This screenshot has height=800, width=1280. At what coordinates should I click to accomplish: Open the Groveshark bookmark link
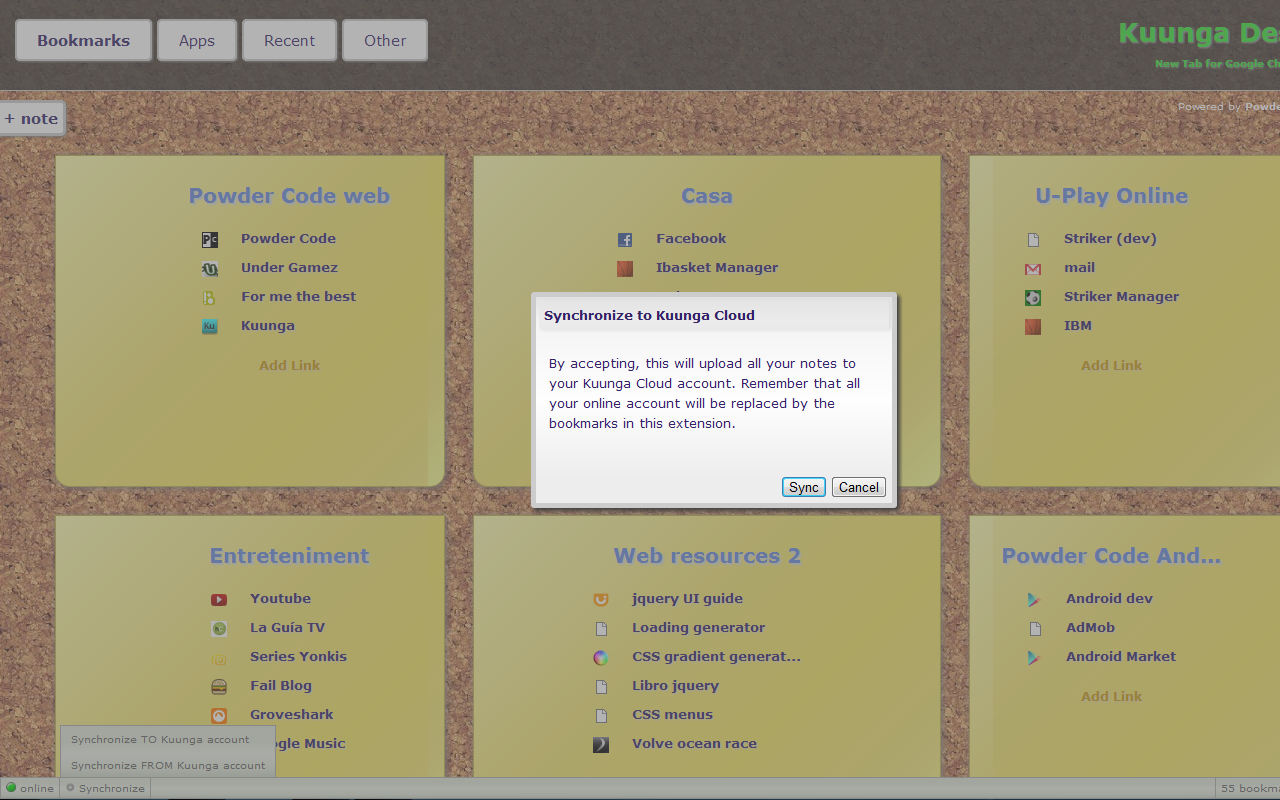tap(291, 715)
